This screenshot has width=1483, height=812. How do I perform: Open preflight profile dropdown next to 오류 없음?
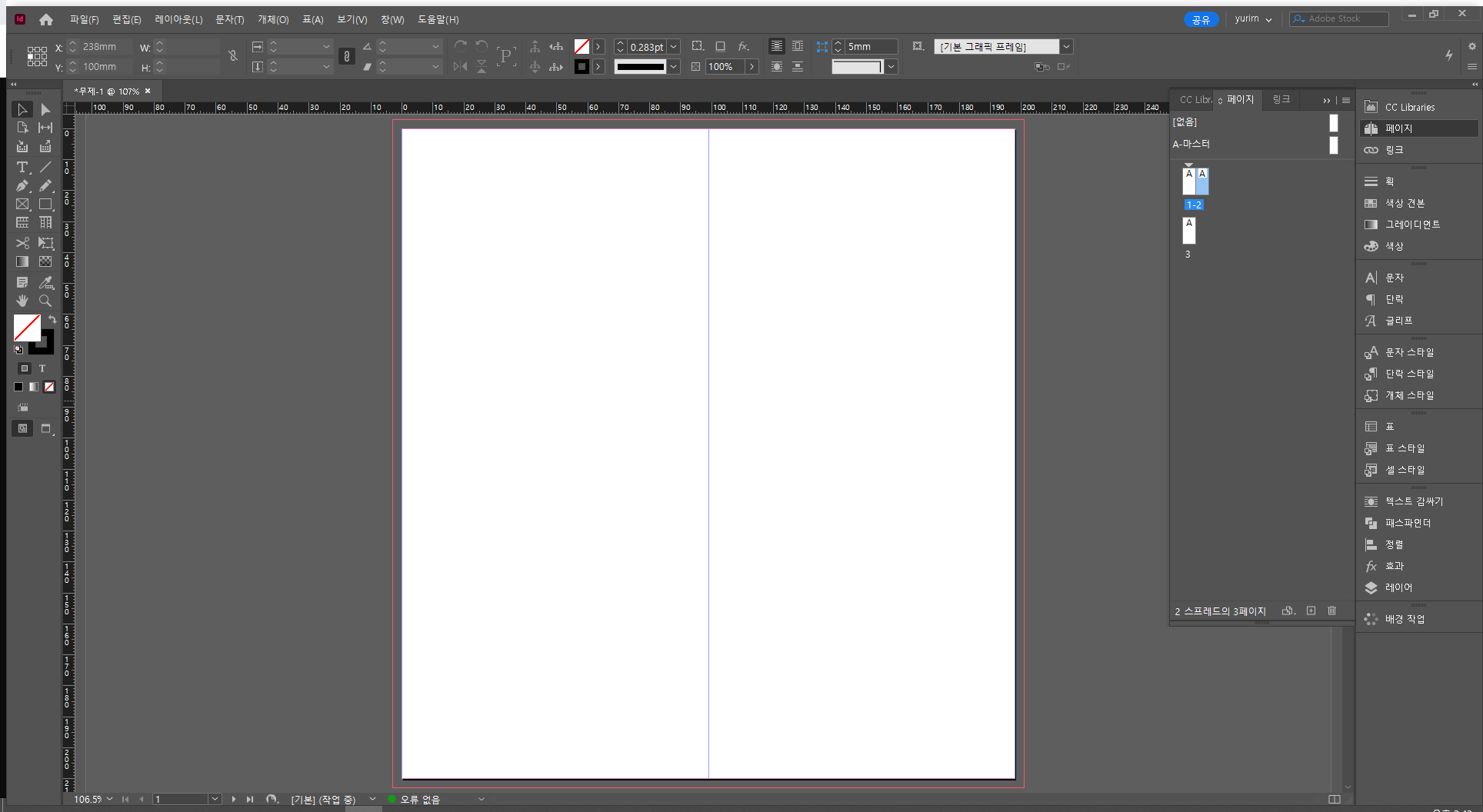tap(482, 799)
